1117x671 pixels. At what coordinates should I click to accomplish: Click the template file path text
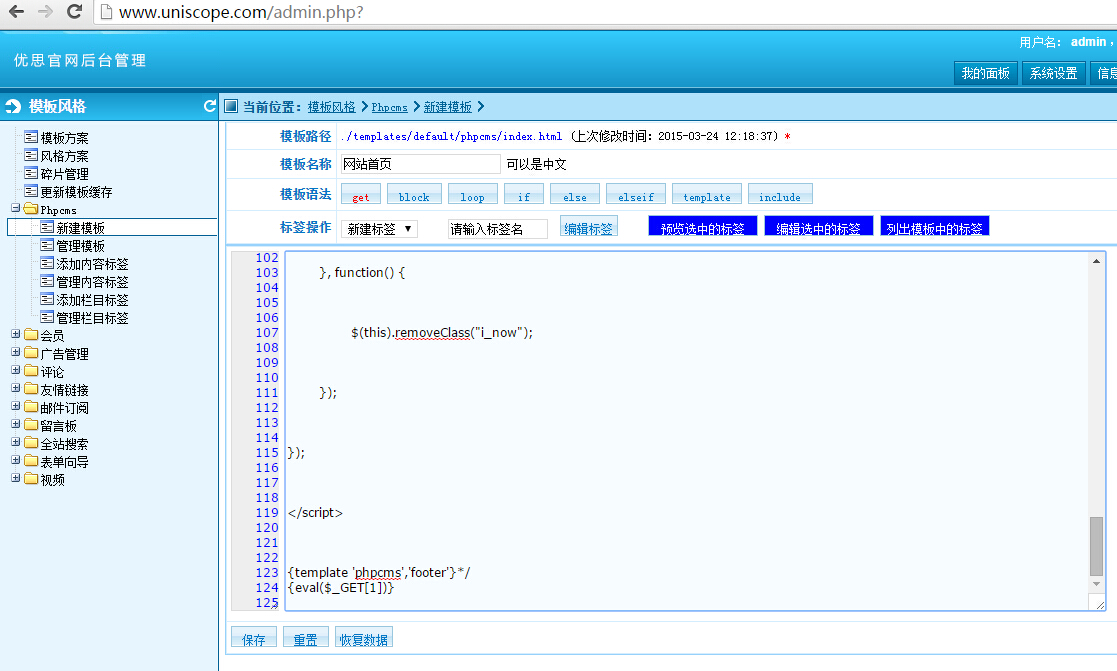[x=452, y=136]
